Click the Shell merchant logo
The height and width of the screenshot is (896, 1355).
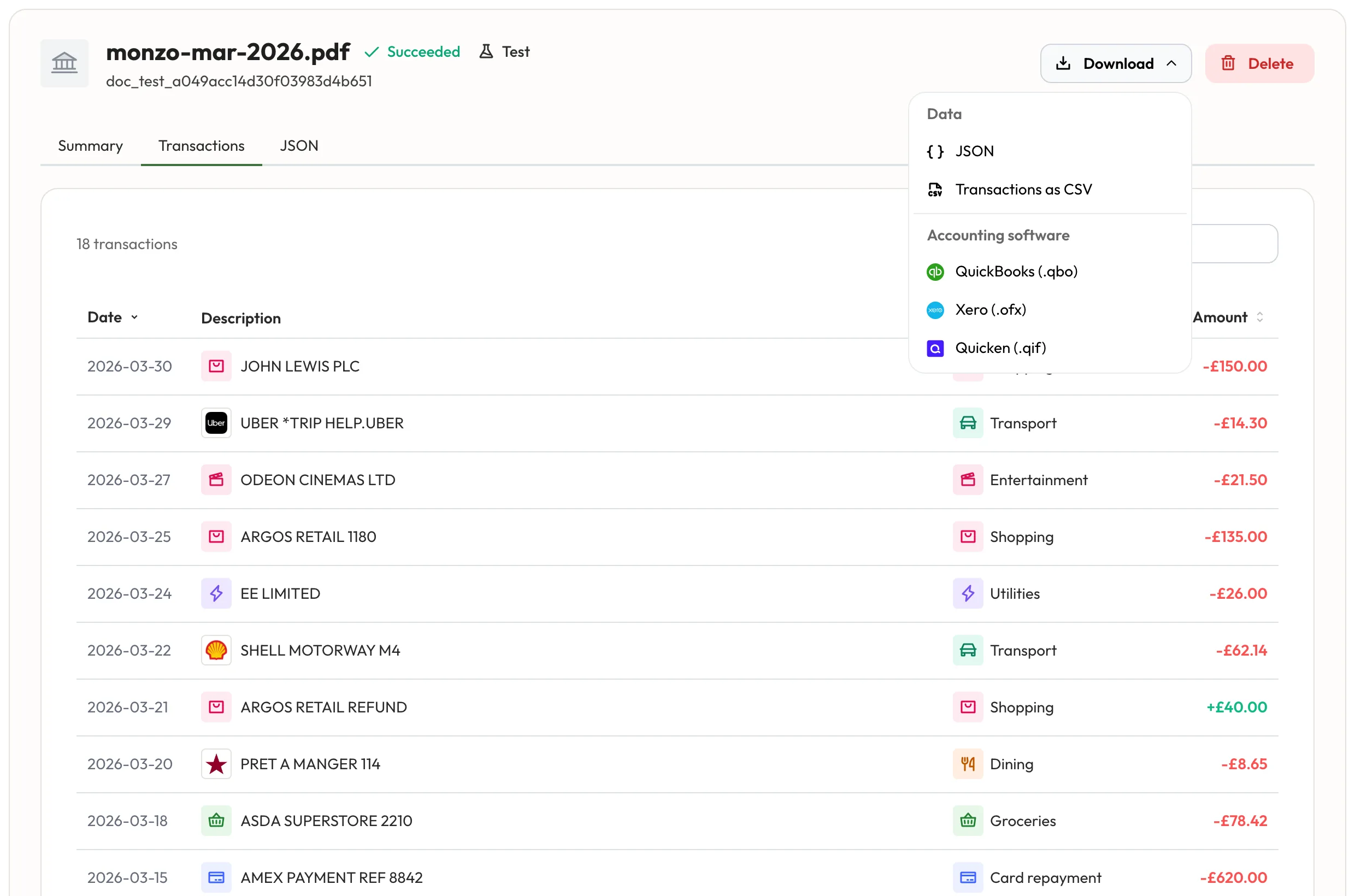click(x=216, y=650)
